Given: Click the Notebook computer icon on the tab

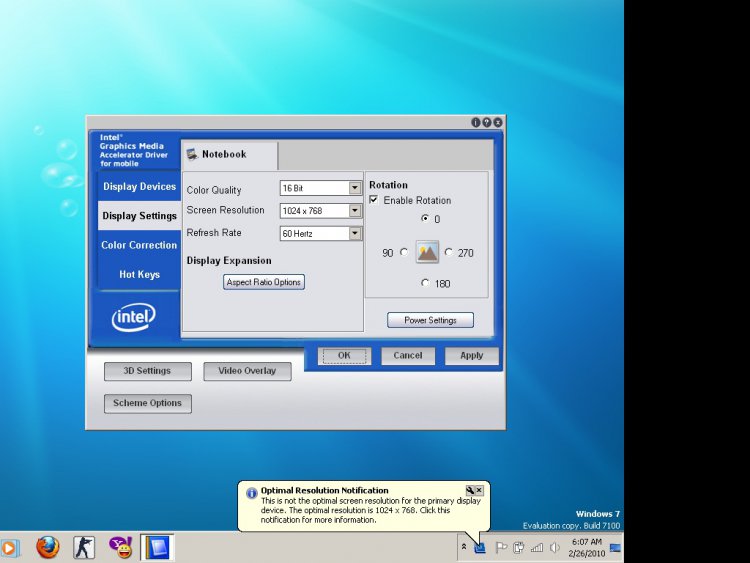Looking at the screenshot, I should point(192,154).
